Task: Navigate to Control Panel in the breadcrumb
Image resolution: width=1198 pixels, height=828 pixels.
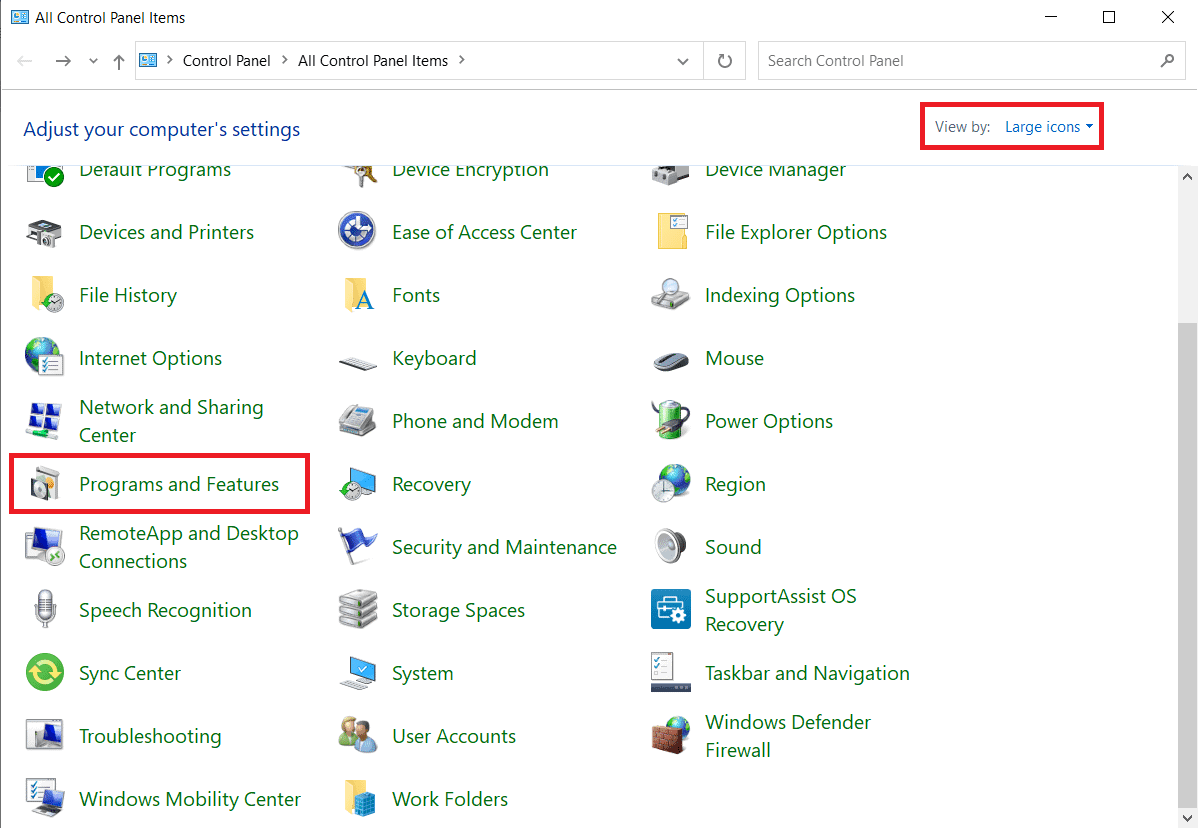Action: click(227, 60)
